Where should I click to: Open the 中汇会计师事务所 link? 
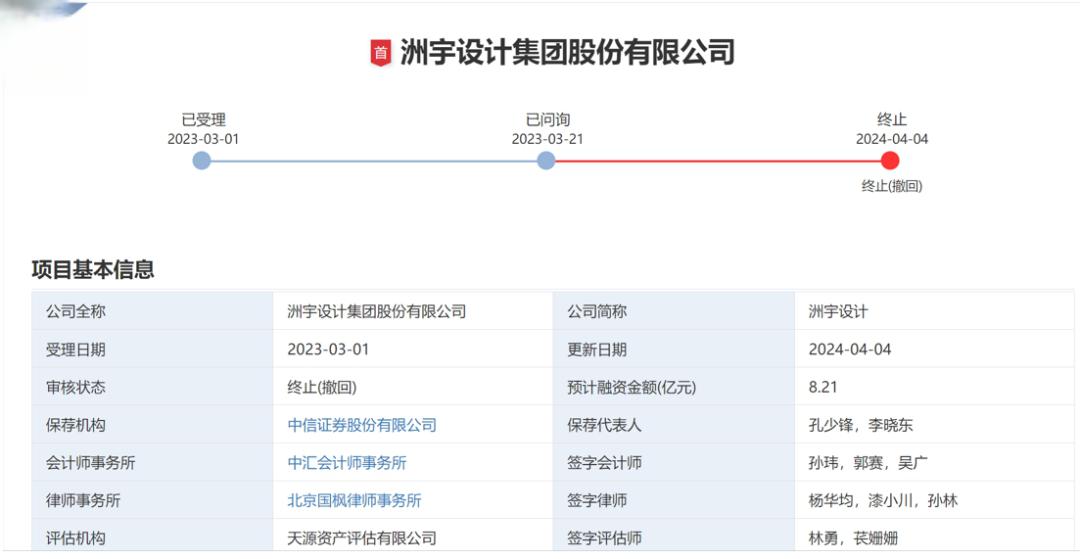pyautogui.click(x=347, y=463)
